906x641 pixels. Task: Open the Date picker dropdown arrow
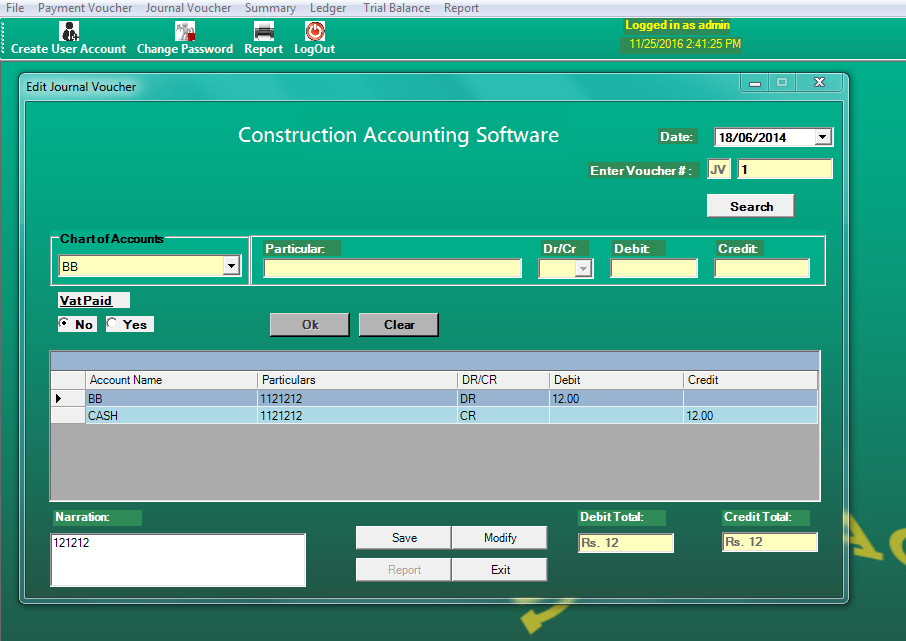click(x=823, y=137)
